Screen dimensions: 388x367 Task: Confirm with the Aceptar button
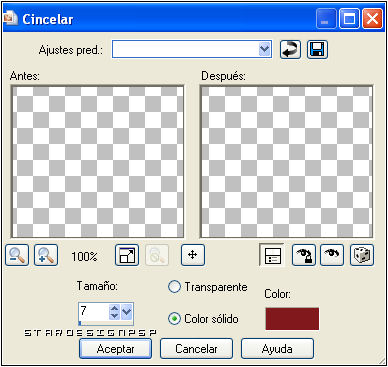pos(115,349)
